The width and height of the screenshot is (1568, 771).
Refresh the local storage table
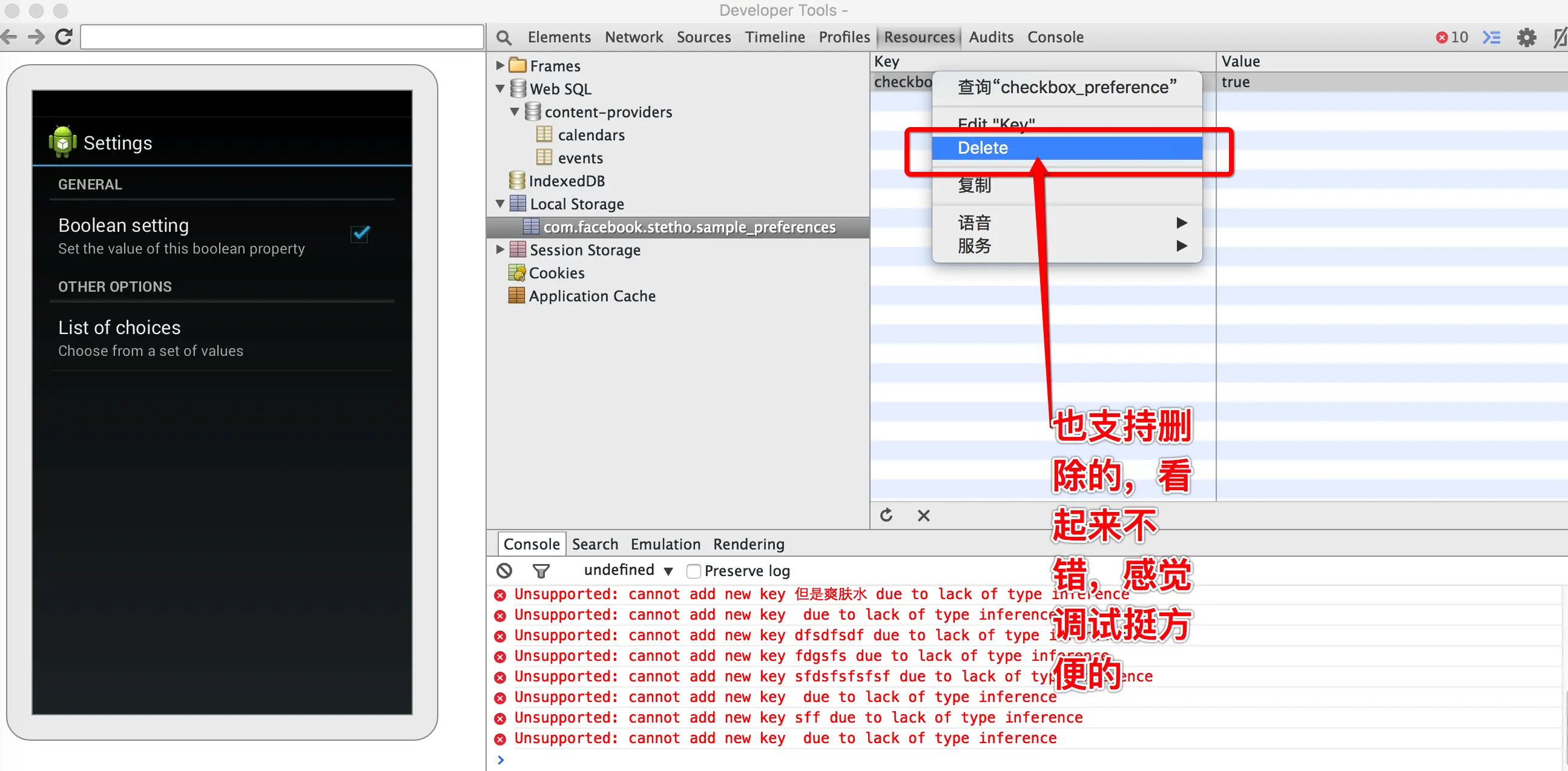click(x=886, y=516)
